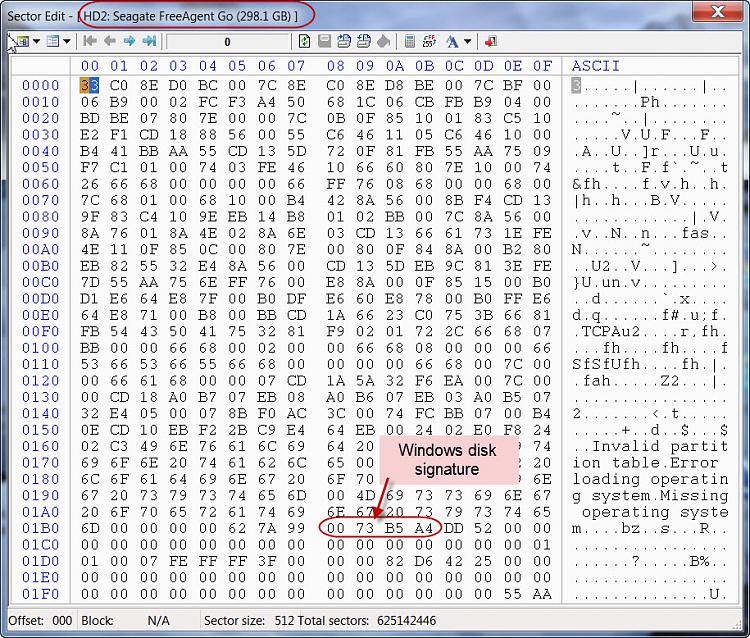This screenshot has height=638, width=750.
Task: Select byte 55 in row 01F0
Action: click(513, 594)
